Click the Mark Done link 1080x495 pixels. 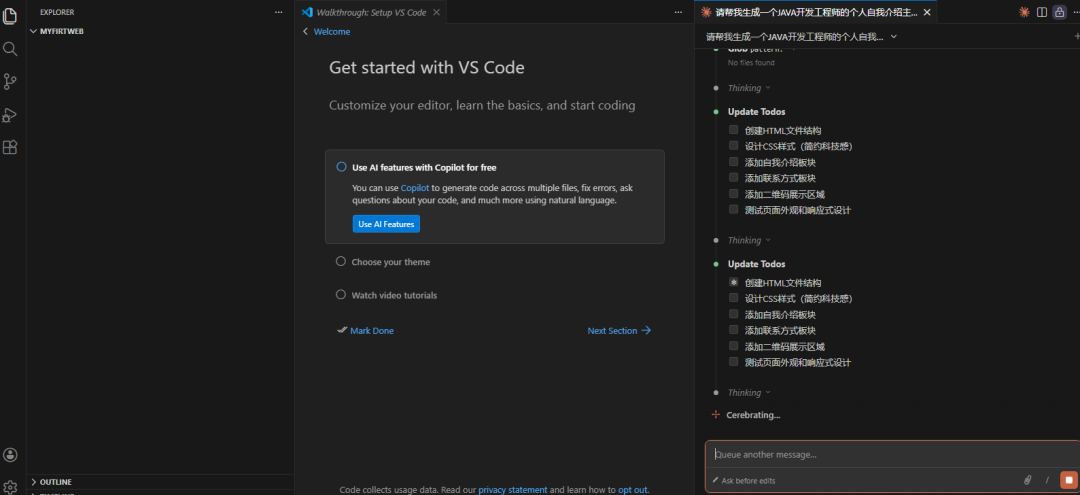(x=372, y=330)
